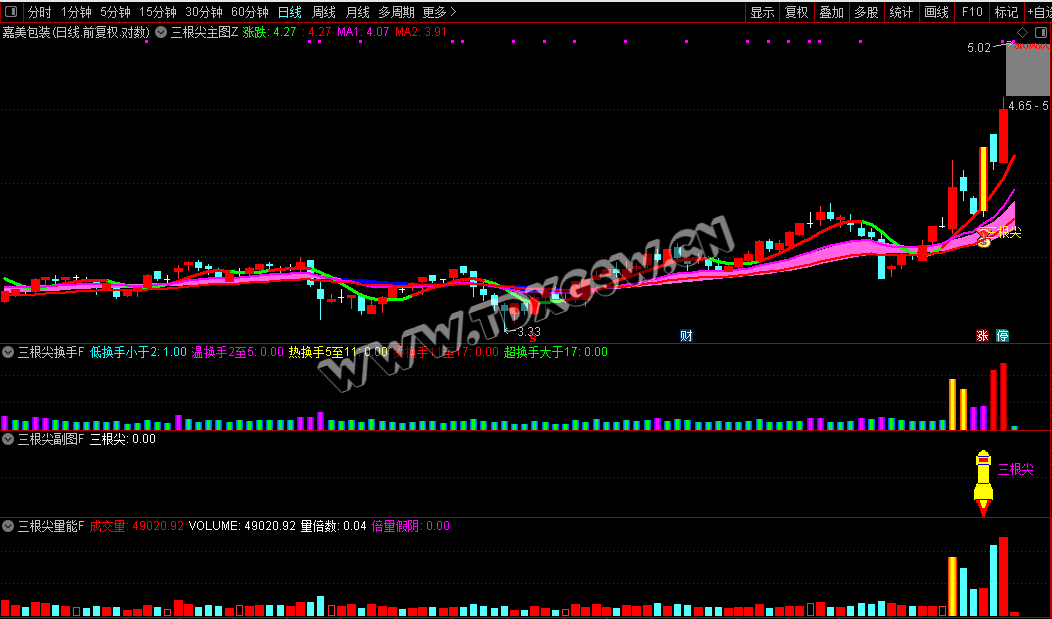The width and height of the screenshot is (1052, 619).
Task: Click the 复权 button in toolbar
Action: click(x=796, y=12)
